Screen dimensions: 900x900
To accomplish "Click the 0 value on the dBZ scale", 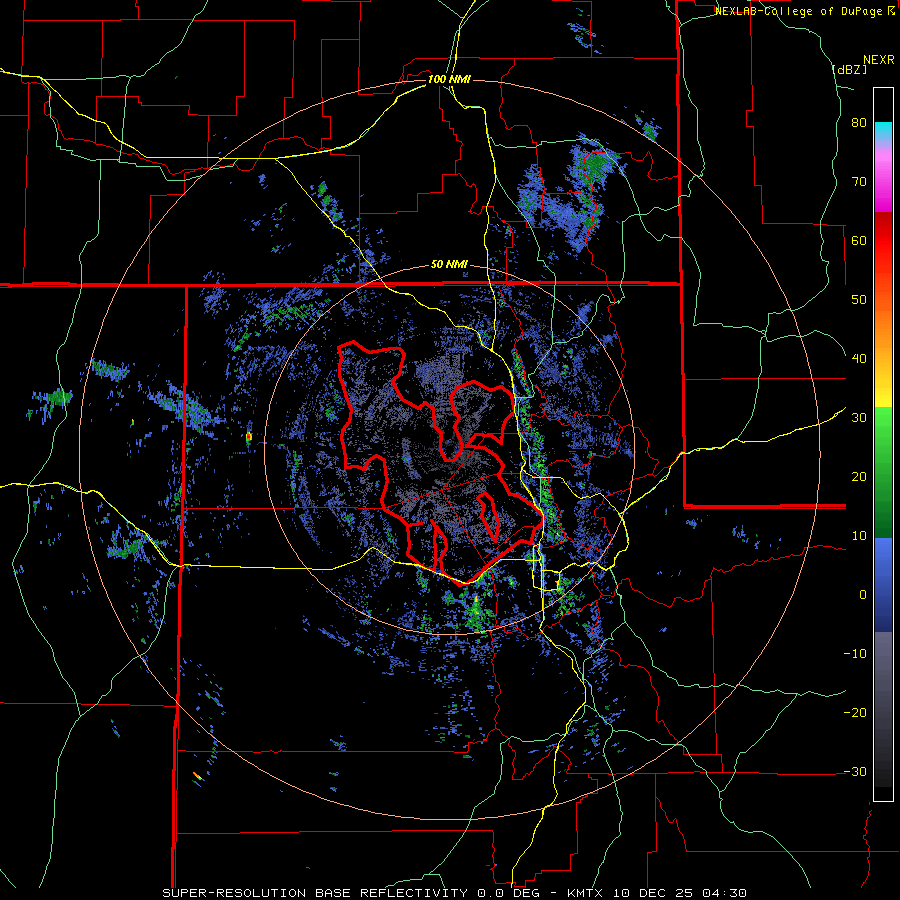I will tap(863, 595).
